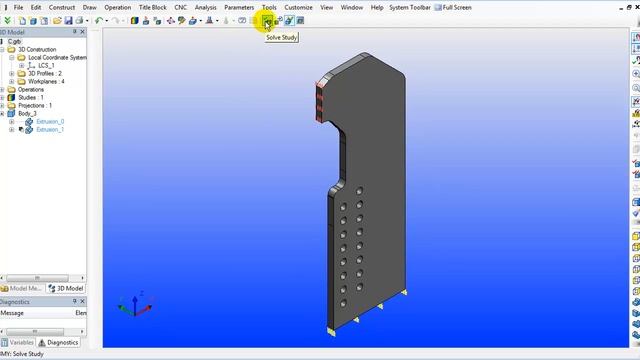Open the load type dropdown arrow
This screenshot has height=360, width=640.
point(217,21)
